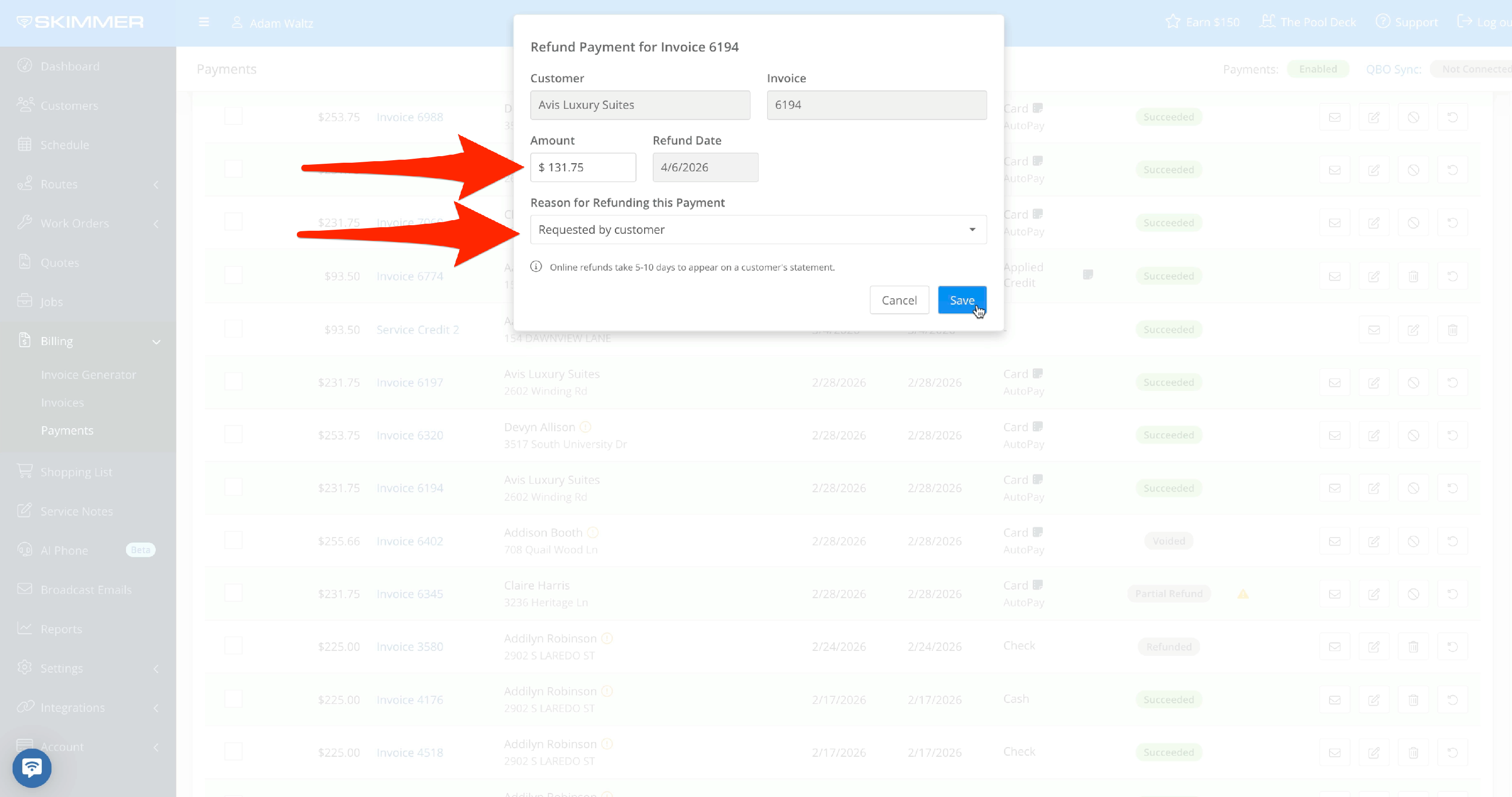1512x797 pixels.
Task: Go to Invoices in the sidebar
Action: click(x=62, y=402)
